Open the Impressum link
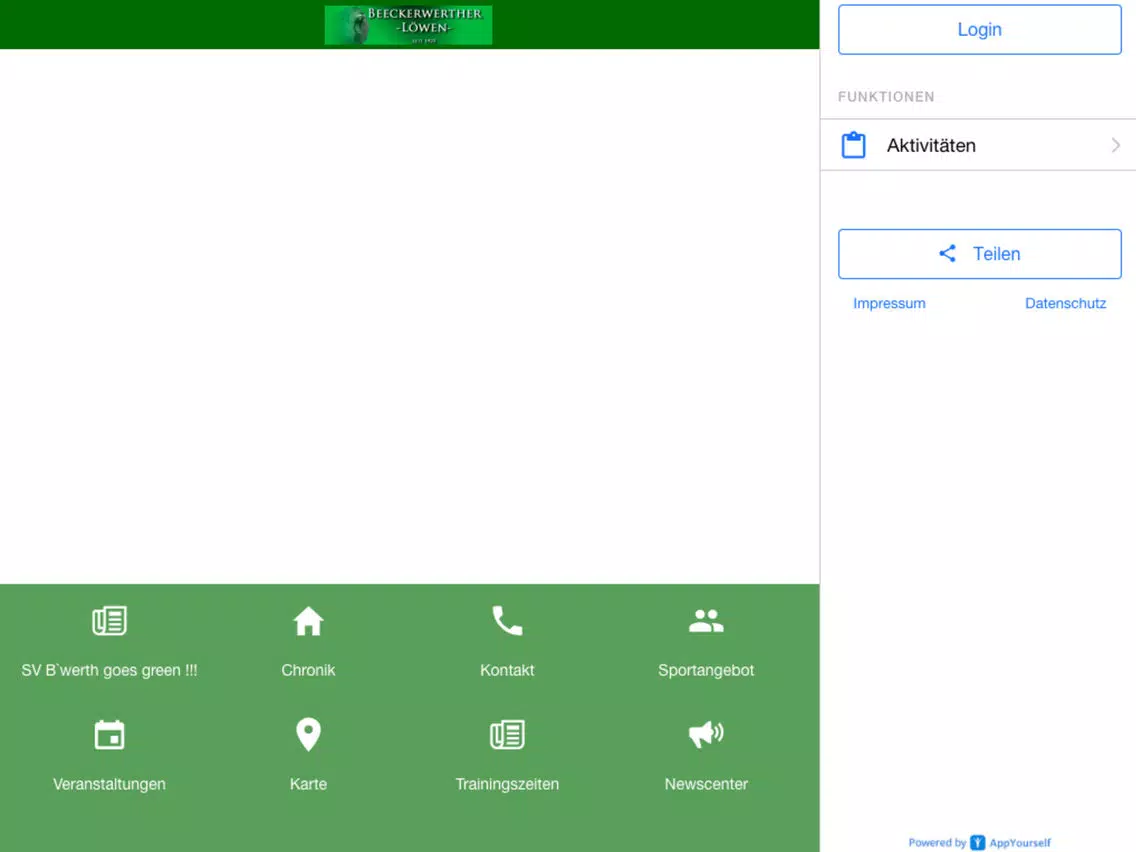This screenshot has height=852, width=1136. click(889, 304)
